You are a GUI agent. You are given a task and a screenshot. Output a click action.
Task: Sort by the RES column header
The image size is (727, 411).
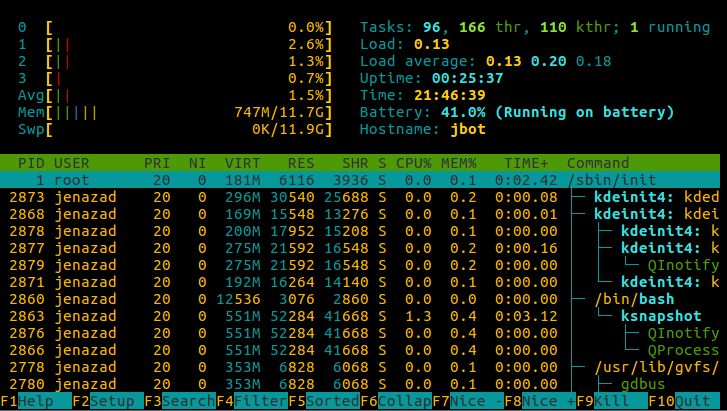pyautogui.click(x=301, y=163)
